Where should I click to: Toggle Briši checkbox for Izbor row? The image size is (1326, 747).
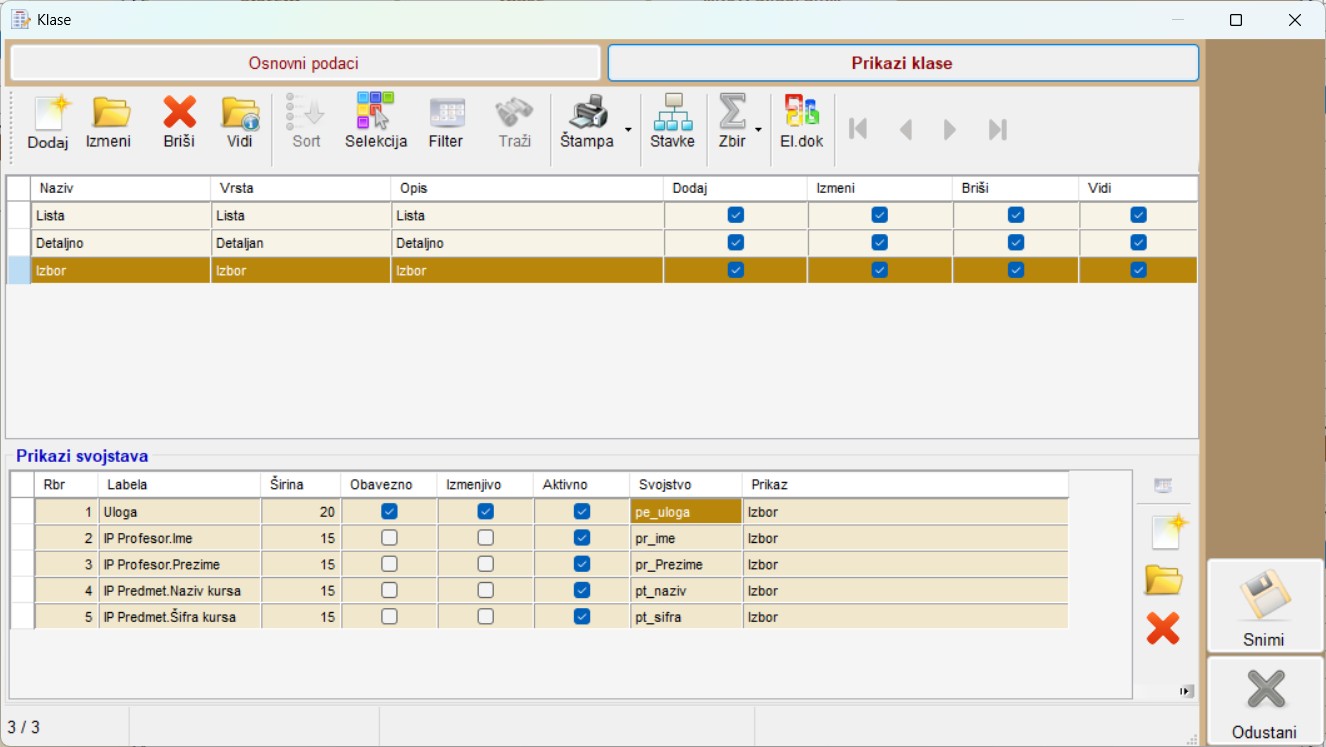pyautogui.click(x=1016, y=270)
